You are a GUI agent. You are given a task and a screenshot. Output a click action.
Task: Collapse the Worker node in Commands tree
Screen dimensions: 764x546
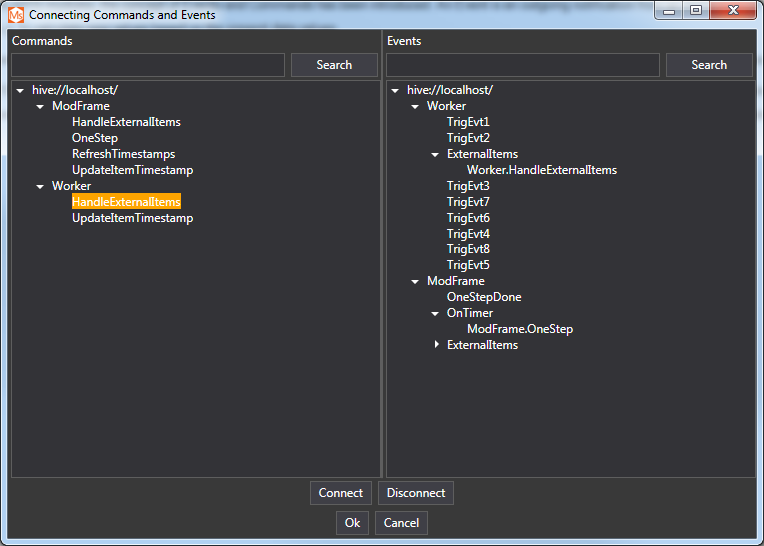coord(40,186)
